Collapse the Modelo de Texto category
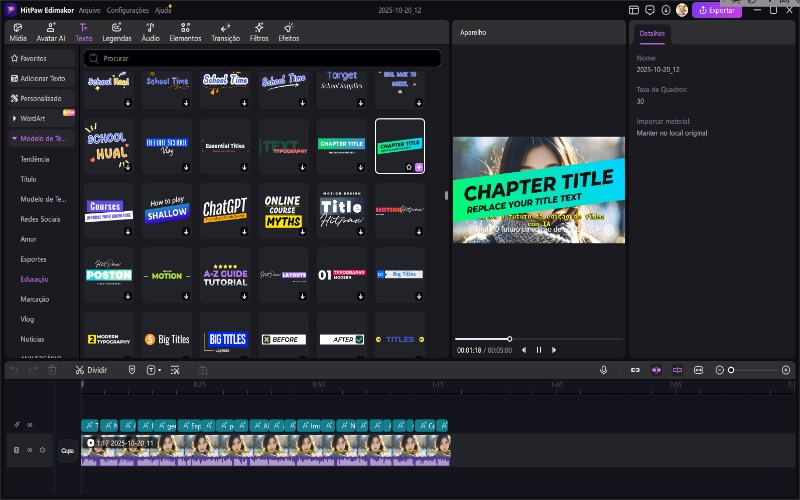Screen dimensions: 800x500 point(14,138)
